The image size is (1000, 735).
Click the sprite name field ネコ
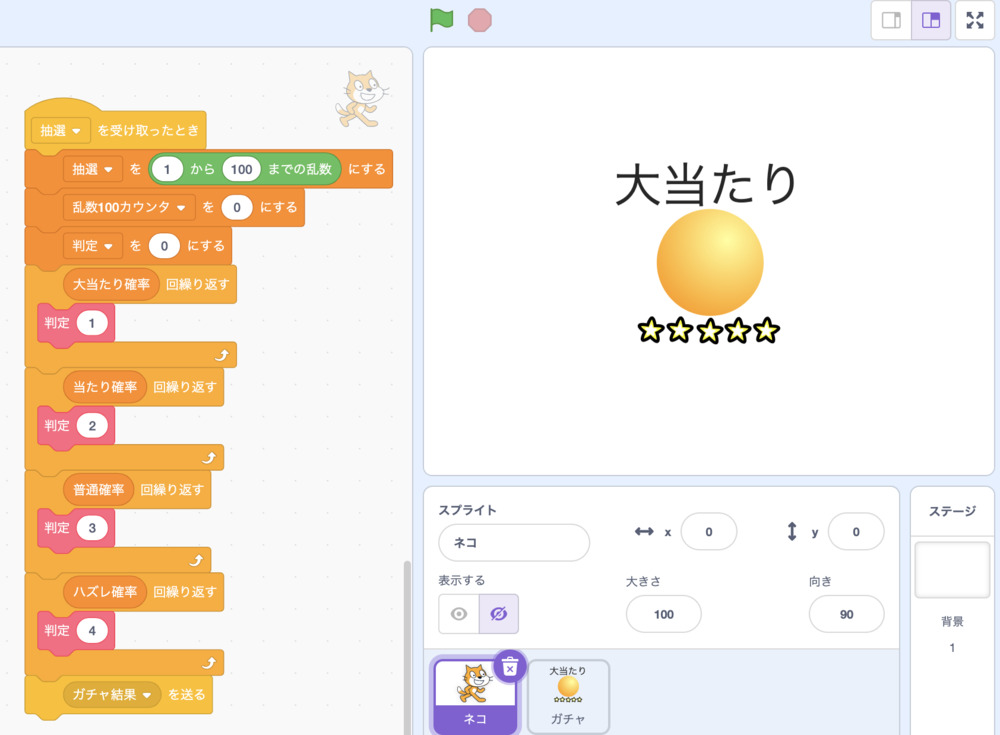pos(513,543)
